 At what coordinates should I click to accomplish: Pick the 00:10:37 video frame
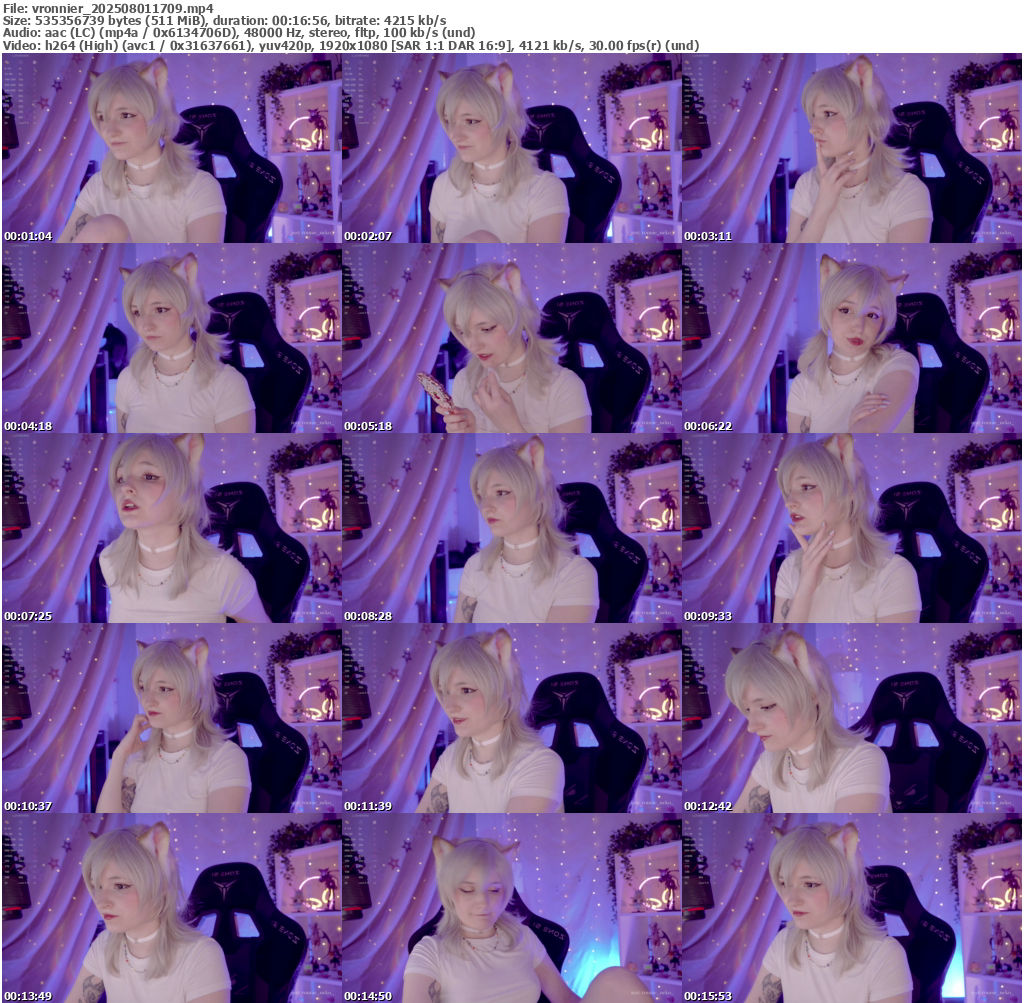(172, 718)
